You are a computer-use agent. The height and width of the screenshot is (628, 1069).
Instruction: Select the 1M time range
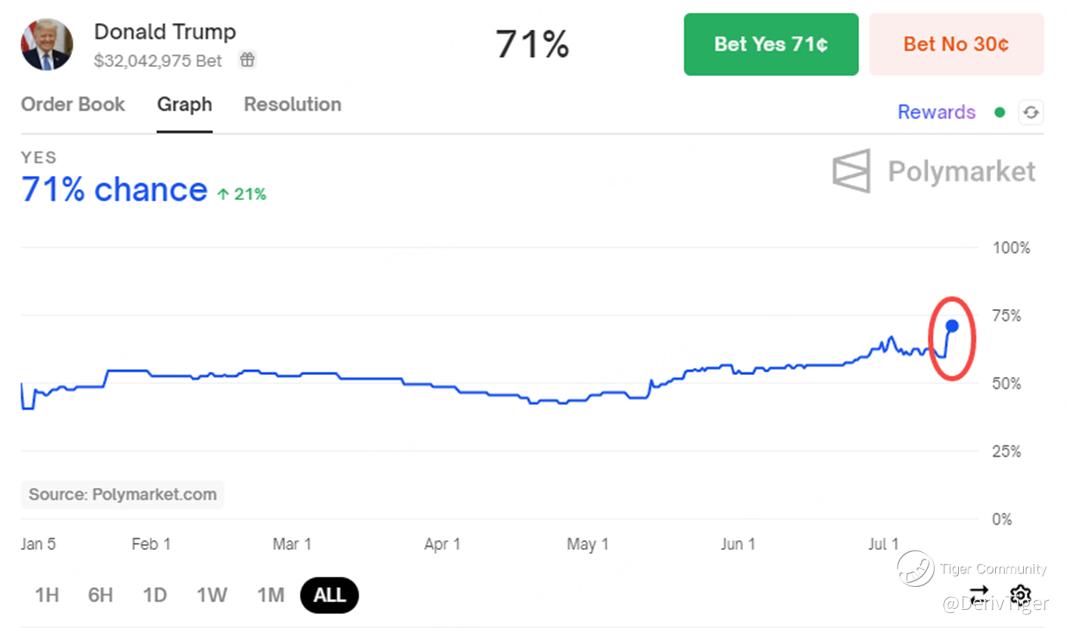coord(270,595)
